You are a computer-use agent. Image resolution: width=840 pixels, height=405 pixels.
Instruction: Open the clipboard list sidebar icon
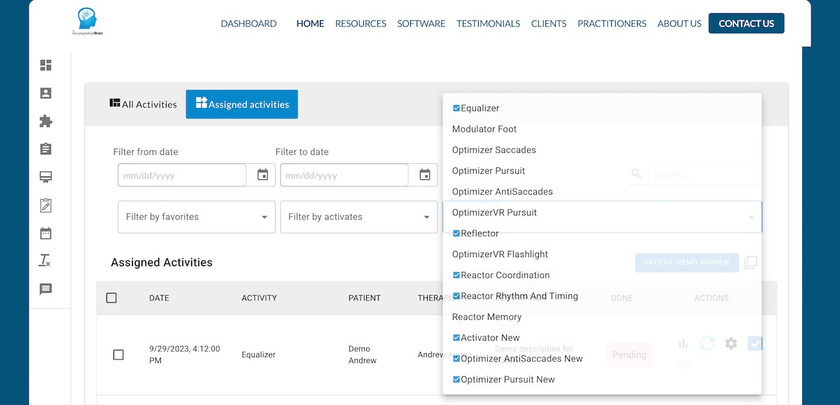(x=46, y=149)
